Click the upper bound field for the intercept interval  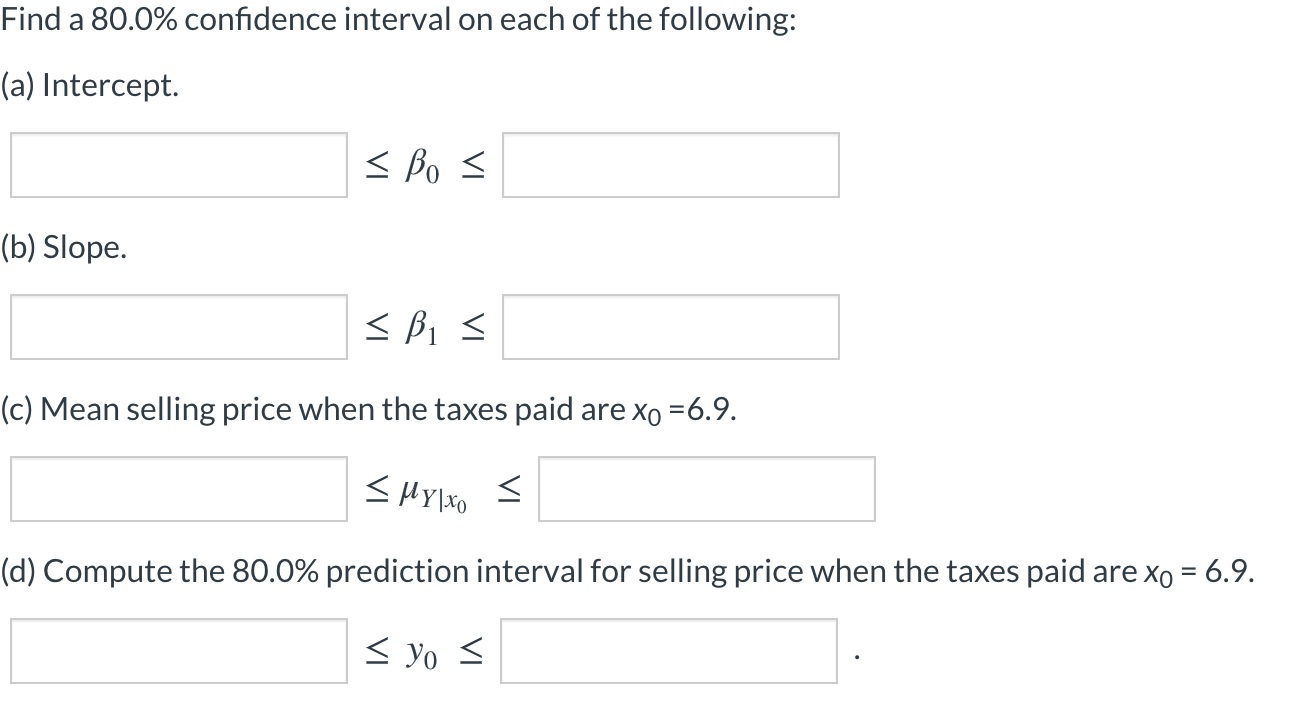point(671,165)
